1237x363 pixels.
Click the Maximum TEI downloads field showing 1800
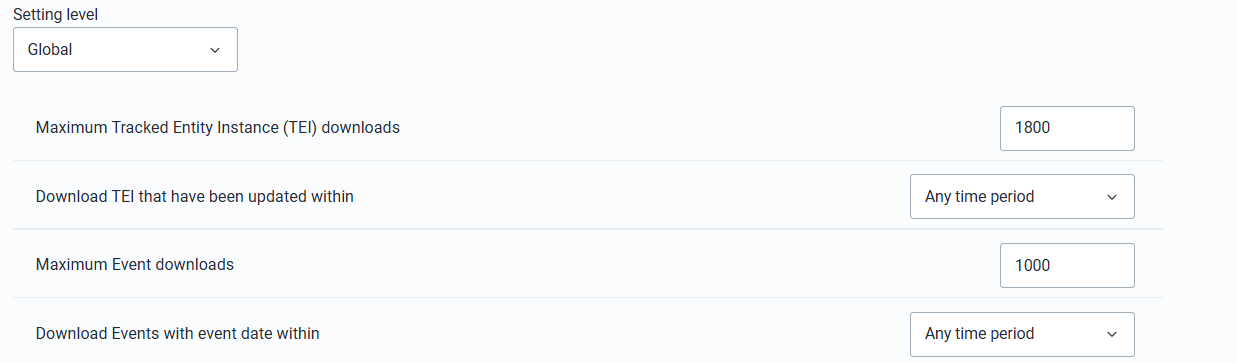[1067, 128]
